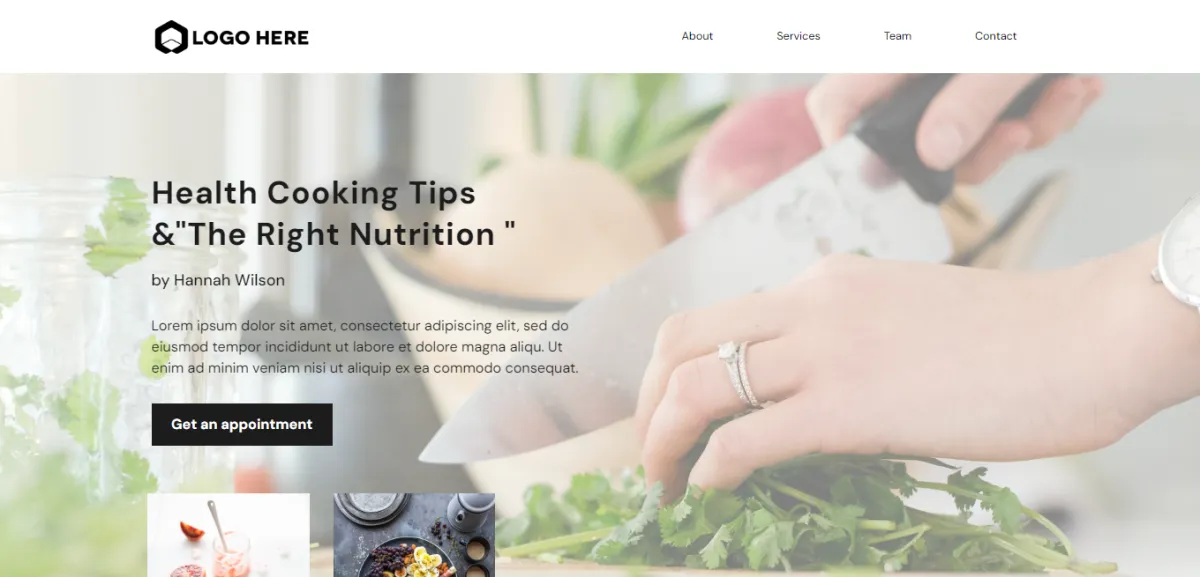The height and width of the screenshot is (577, 1200).
Task: Click the knife blade in hero image
Action: pyautogui.click(x=690, y=300)
